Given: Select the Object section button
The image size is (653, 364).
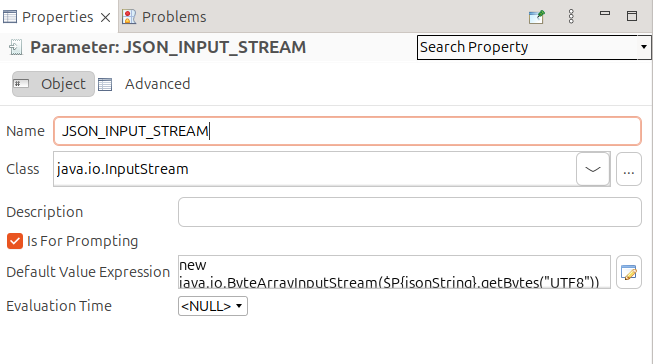Looking at the screenshot, I should tap(53, 84).
